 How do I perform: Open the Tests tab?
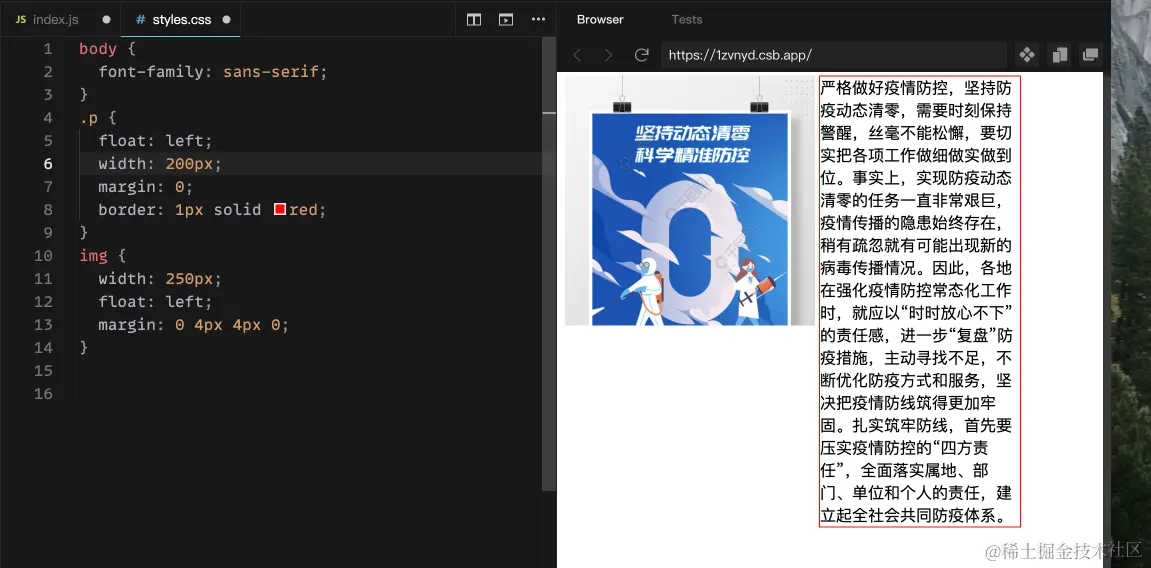686,20
